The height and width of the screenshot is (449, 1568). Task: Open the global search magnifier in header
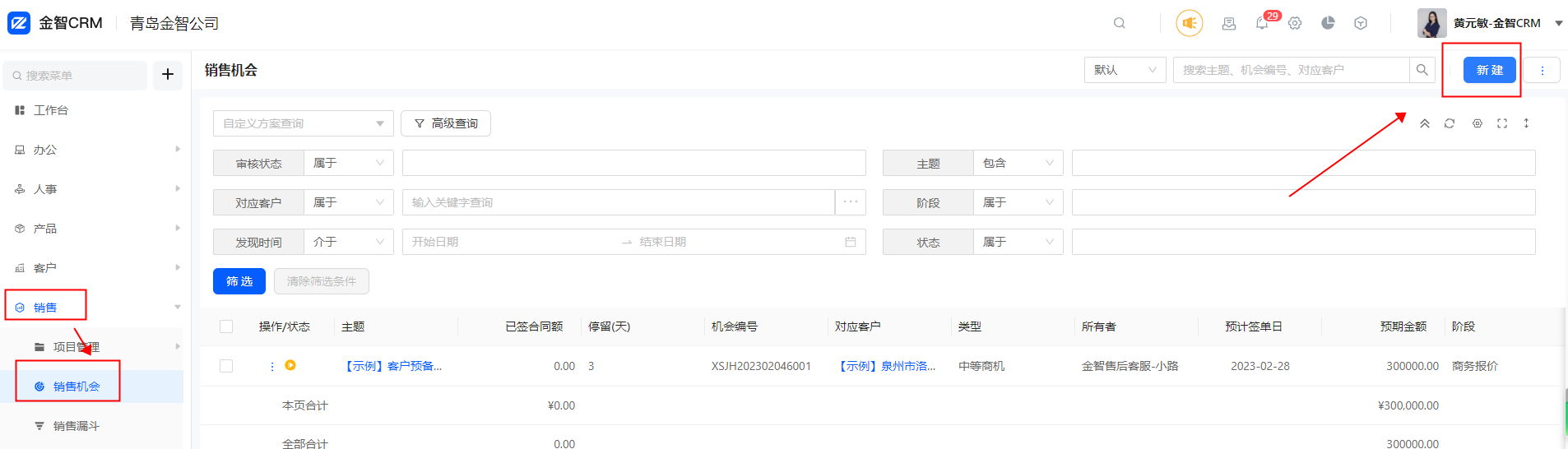1120,23
